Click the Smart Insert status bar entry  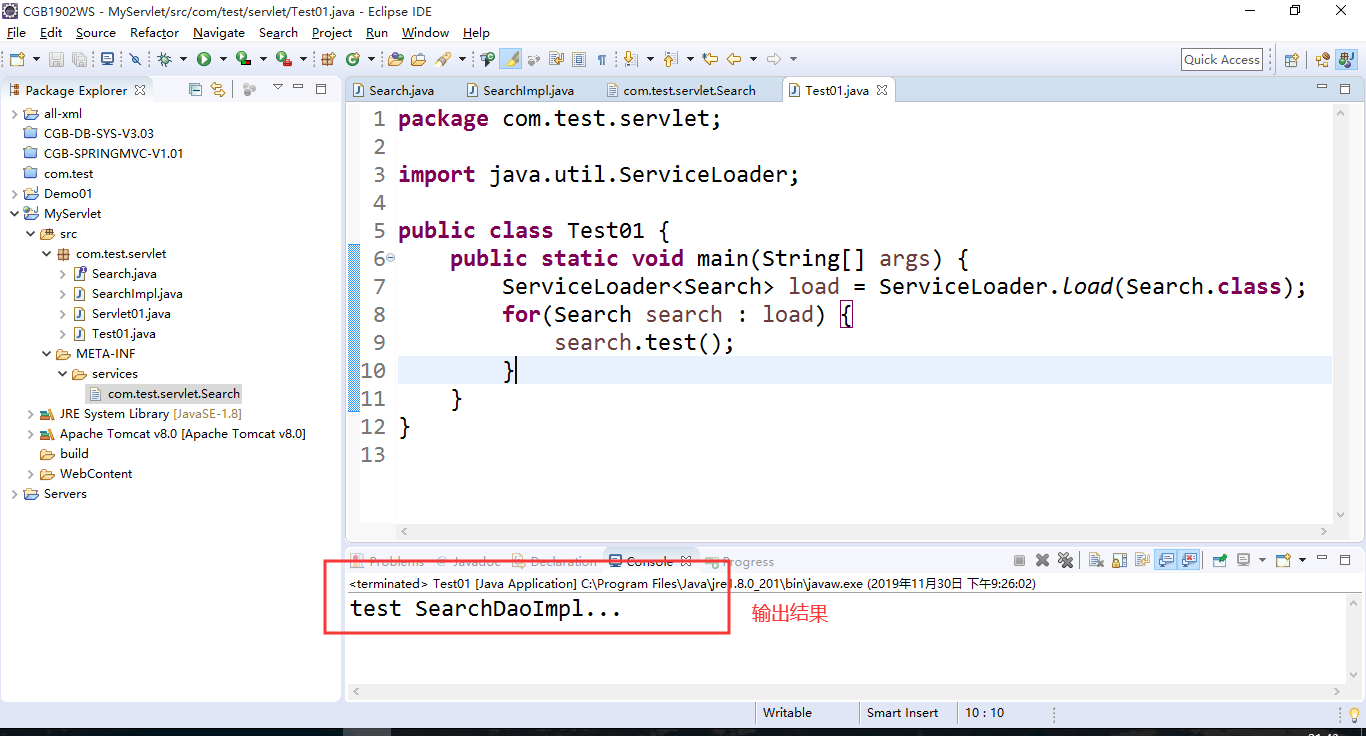click(x=903, y=713)
